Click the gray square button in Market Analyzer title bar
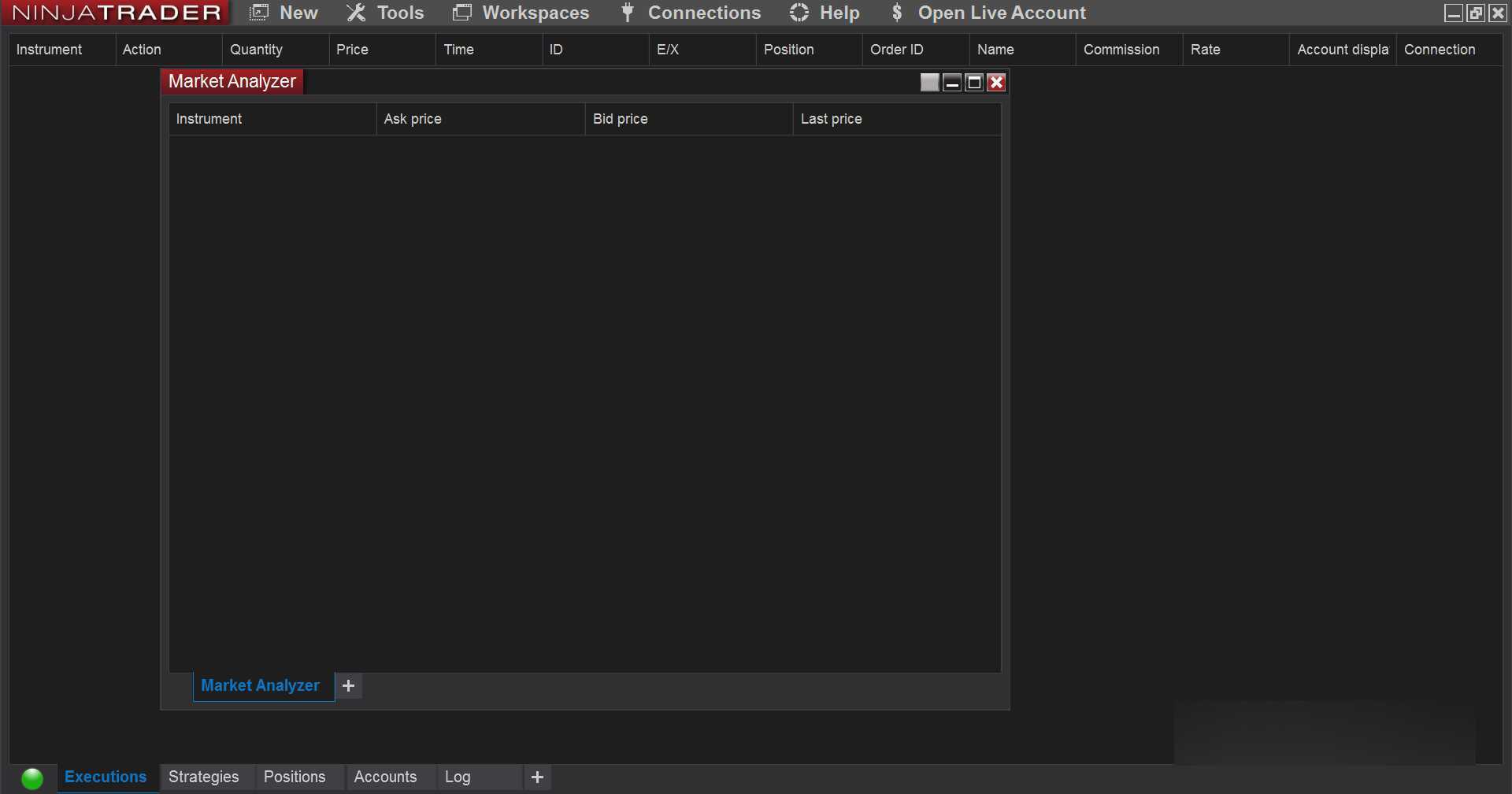This screenshot has height=794, width=1512. click(x=929, y=83)
